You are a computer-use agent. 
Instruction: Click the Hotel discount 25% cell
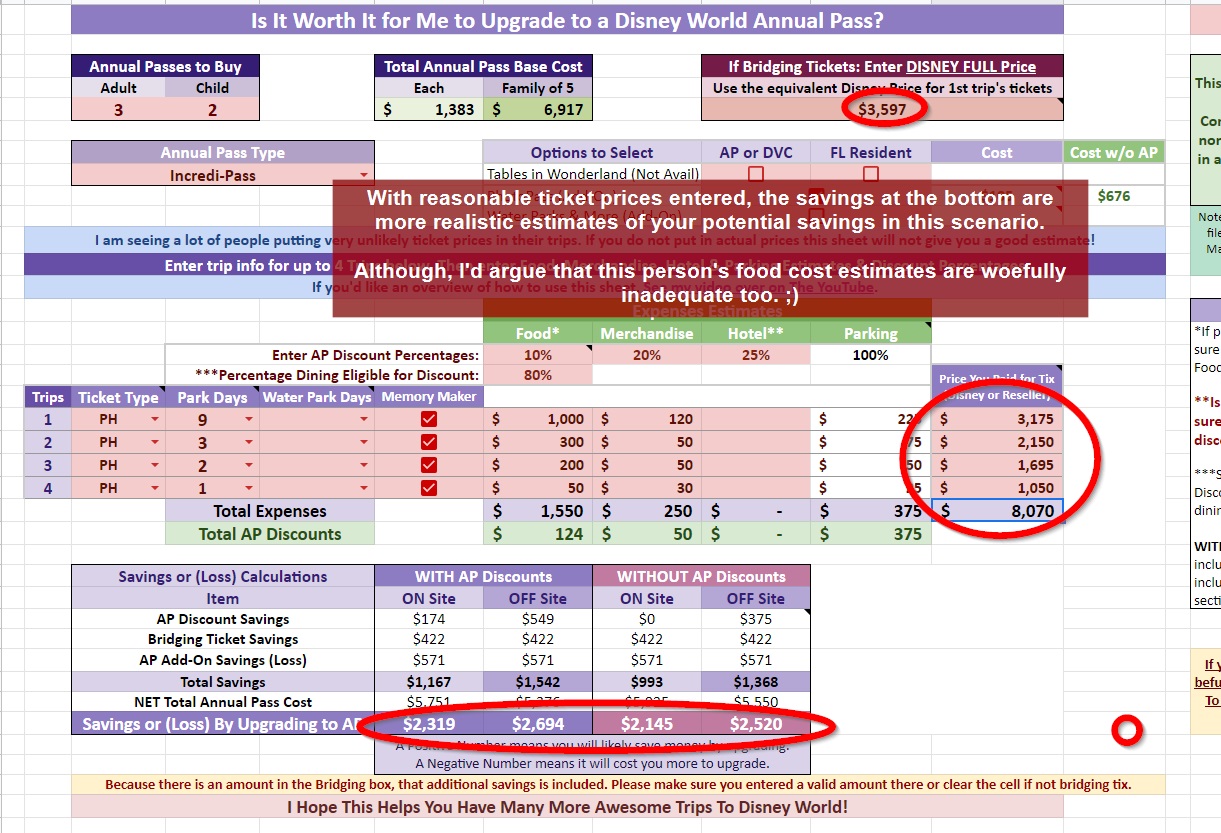coord(756,355)
